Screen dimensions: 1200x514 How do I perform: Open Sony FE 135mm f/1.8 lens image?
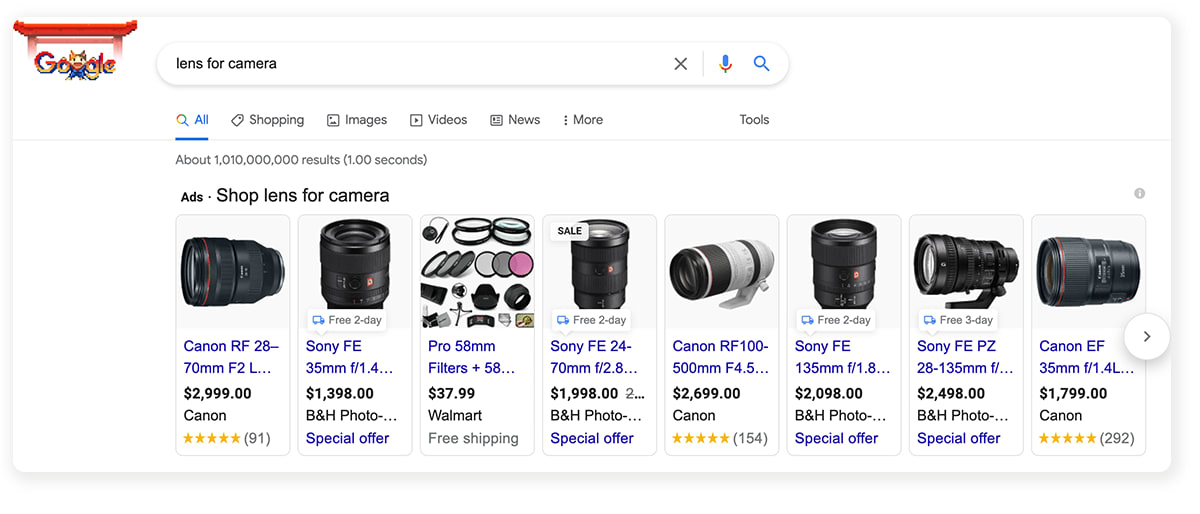point(843,272)
